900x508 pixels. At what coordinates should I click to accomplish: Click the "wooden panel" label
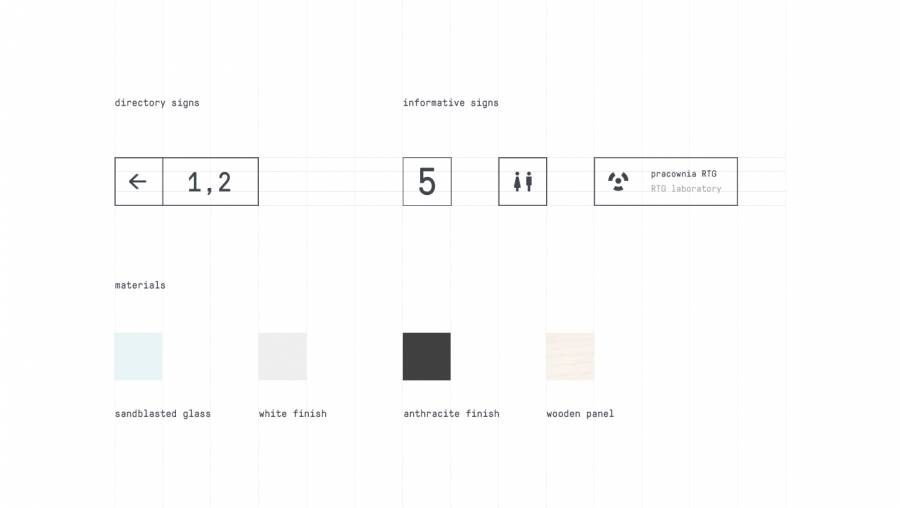(580, 414)
